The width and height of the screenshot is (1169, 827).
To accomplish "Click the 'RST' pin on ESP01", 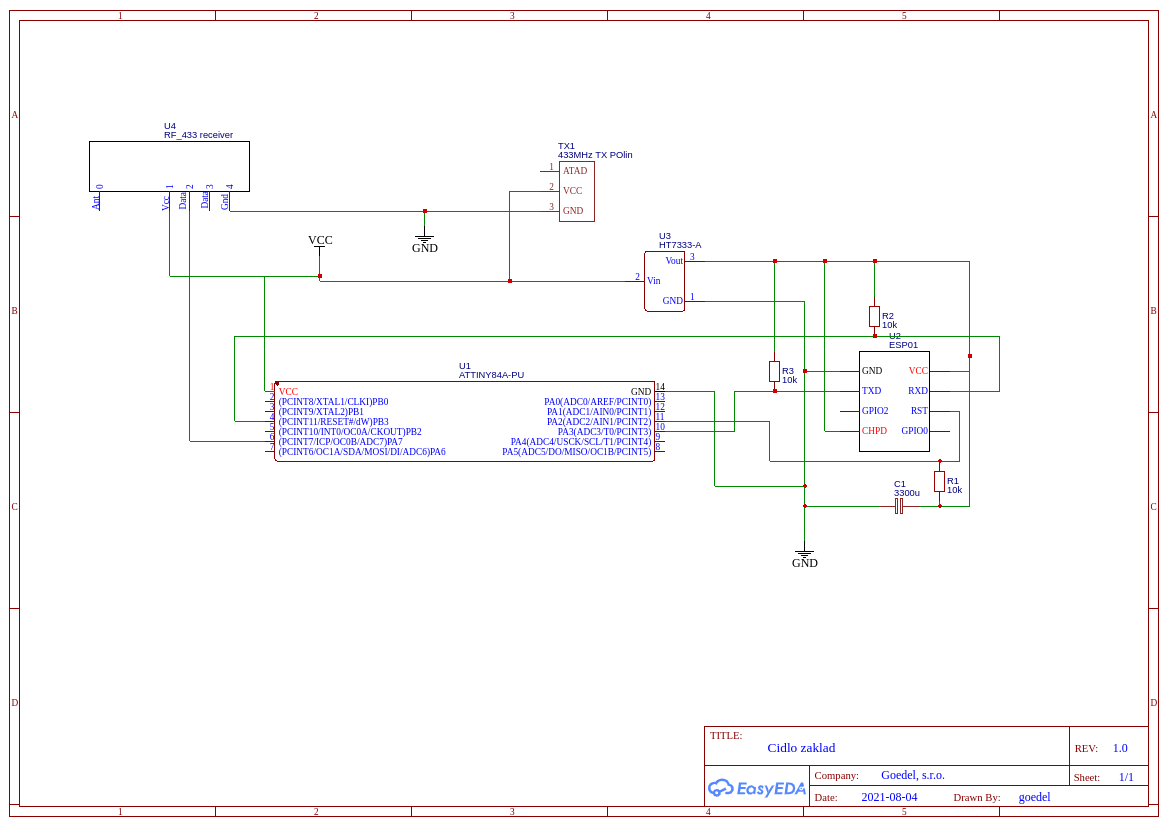I will (x=919, y=411).
